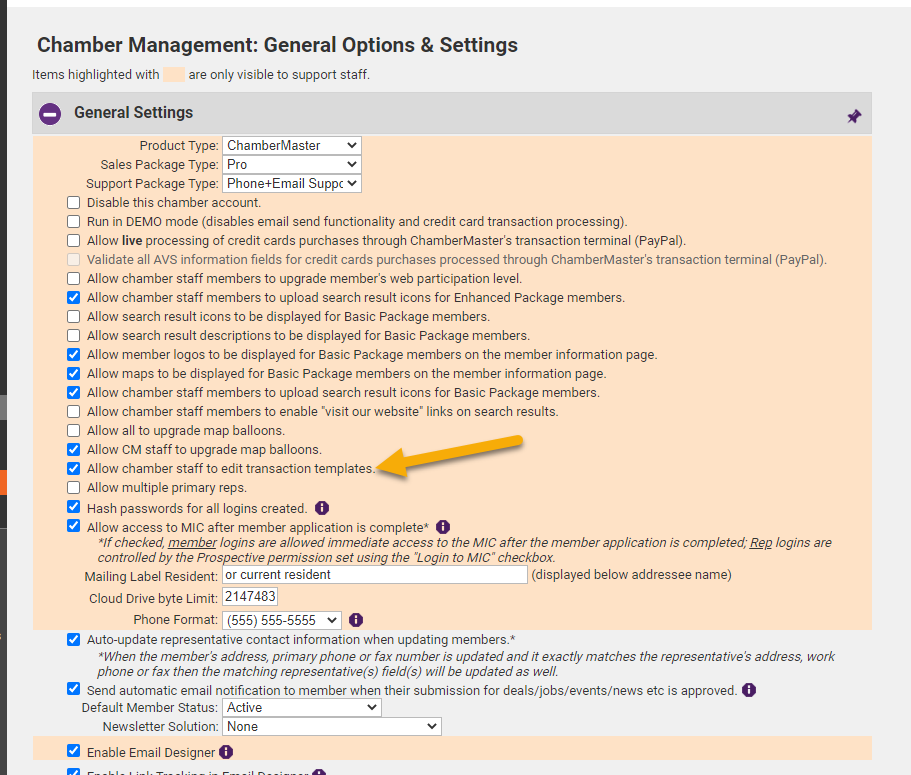Click info icon beside Phone Format dropdown

[356, 620]
